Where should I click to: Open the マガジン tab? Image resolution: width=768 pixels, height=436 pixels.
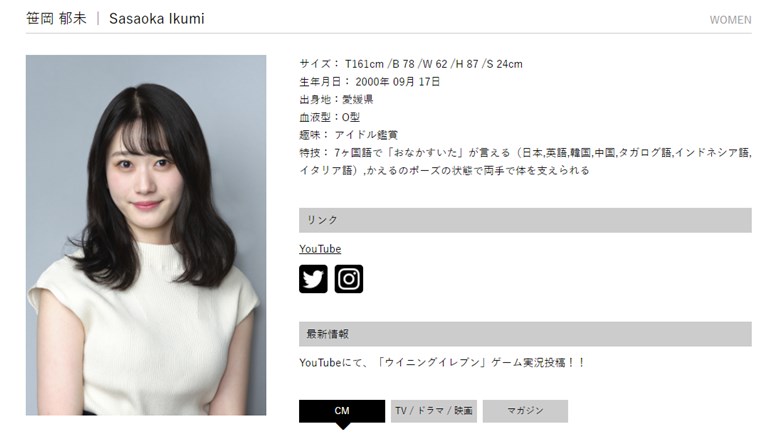point(525,411)
